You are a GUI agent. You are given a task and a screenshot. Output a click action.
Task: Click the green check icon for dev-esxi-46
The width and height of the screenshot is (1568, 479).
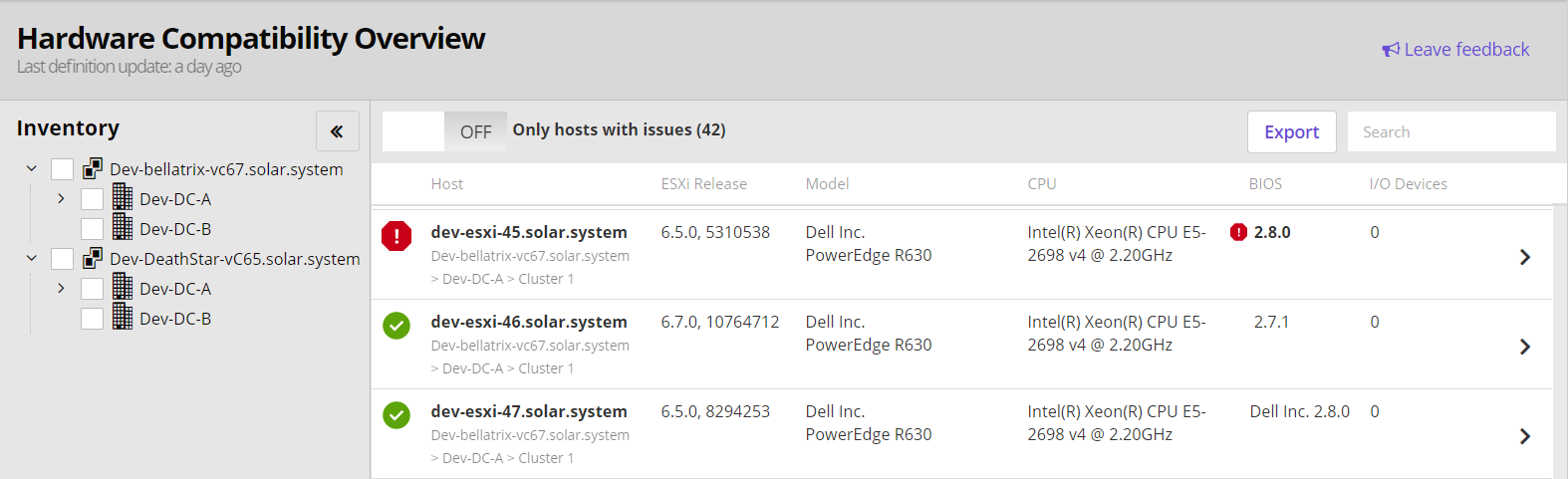click(396, 326)
